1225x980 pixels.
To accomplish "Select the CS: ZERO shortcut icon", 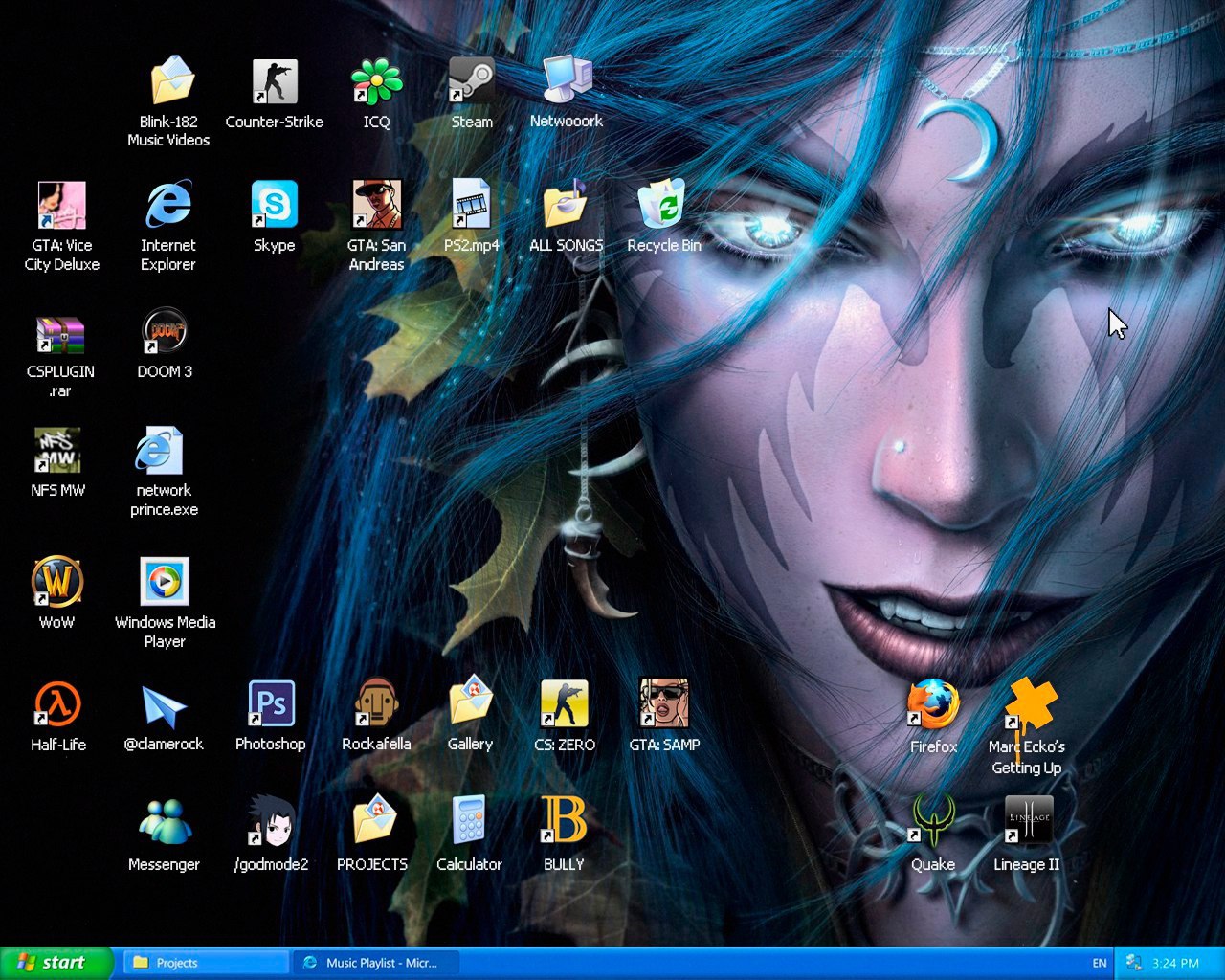I will pos(565,703).
